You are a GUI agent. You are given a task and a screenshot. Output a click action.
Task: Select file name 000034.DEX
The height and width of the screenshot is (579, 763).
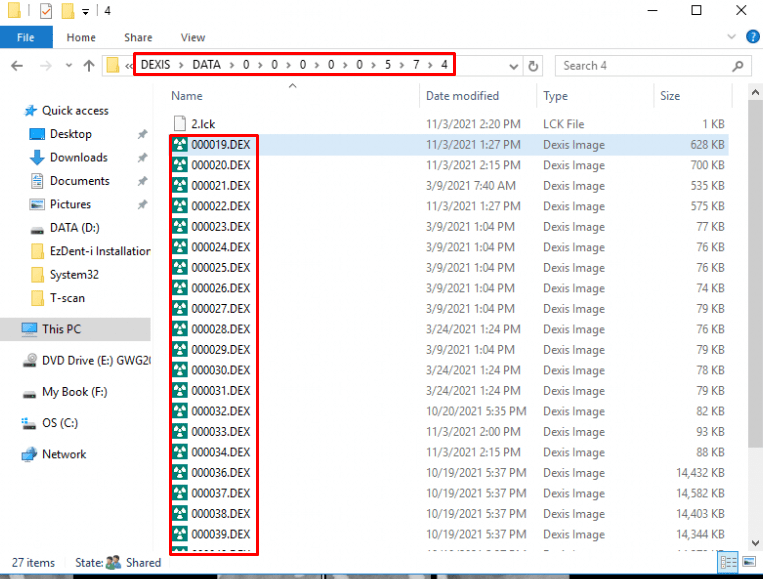pyautogui.click(x=220, y=452)
